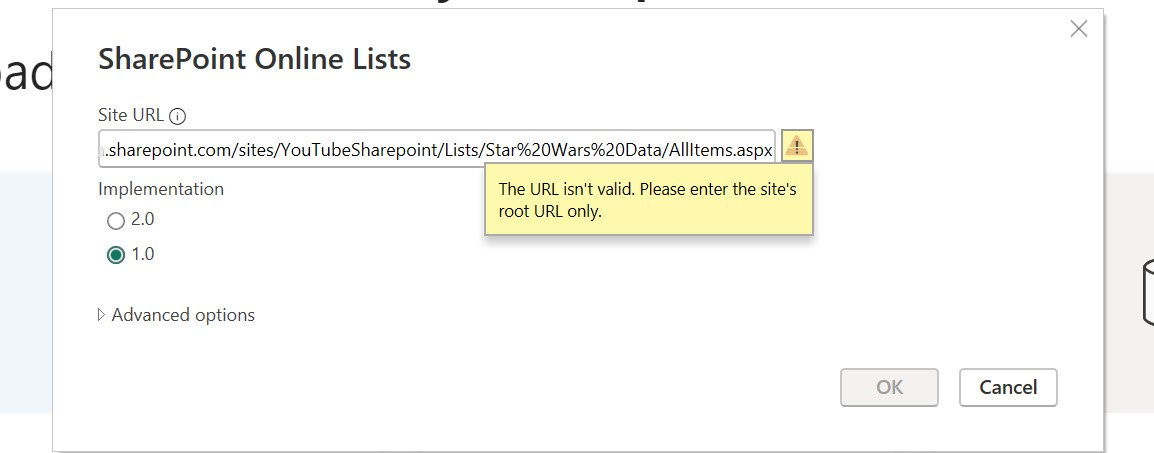The height and width of the screenshot is (453, 1154).
Task: Click the Site URL info icon
Action: coord(177,116)
